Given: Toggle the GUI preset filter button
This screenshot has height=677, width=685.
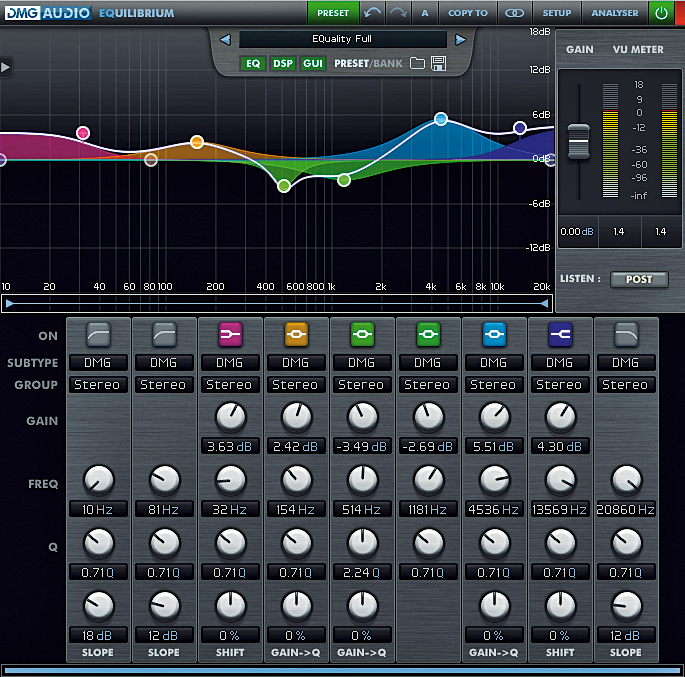Looking at the screenshot, I should coord(313,64).
